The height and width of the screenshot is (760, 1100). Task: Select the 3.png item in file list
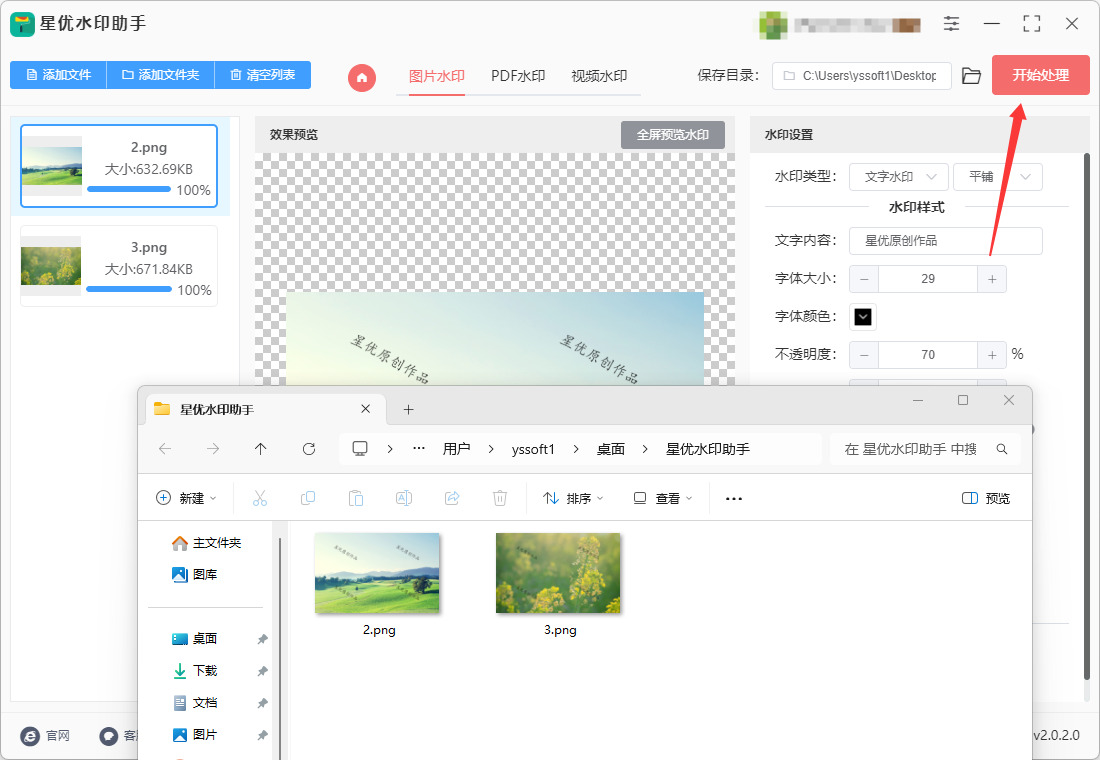[x=119, y=266]
